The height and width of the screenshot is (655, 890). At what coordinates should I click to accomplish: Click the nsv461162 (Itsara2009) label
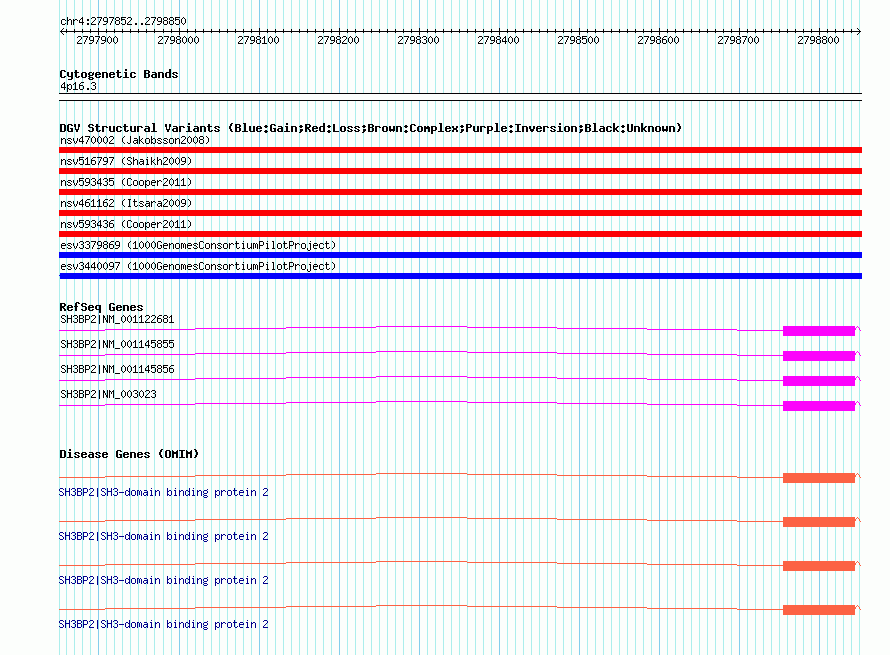126,203
